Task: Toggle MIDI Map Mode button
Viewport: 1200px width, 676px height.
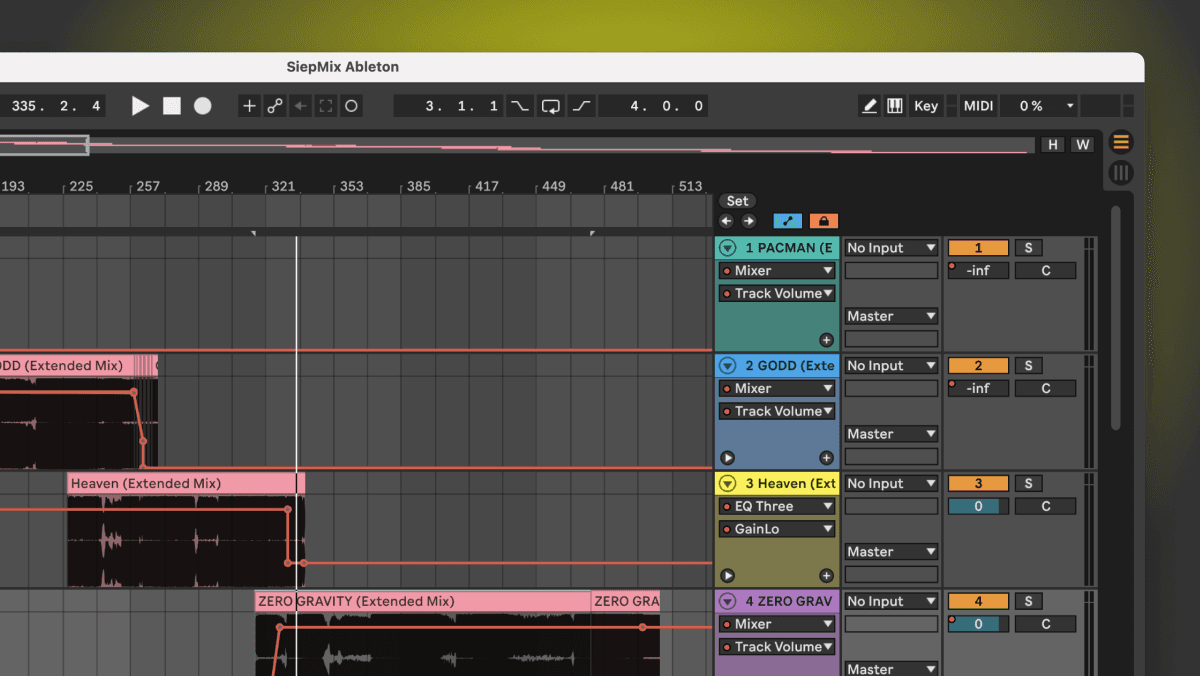Action: pyautogui.click(x=978, y=106)
